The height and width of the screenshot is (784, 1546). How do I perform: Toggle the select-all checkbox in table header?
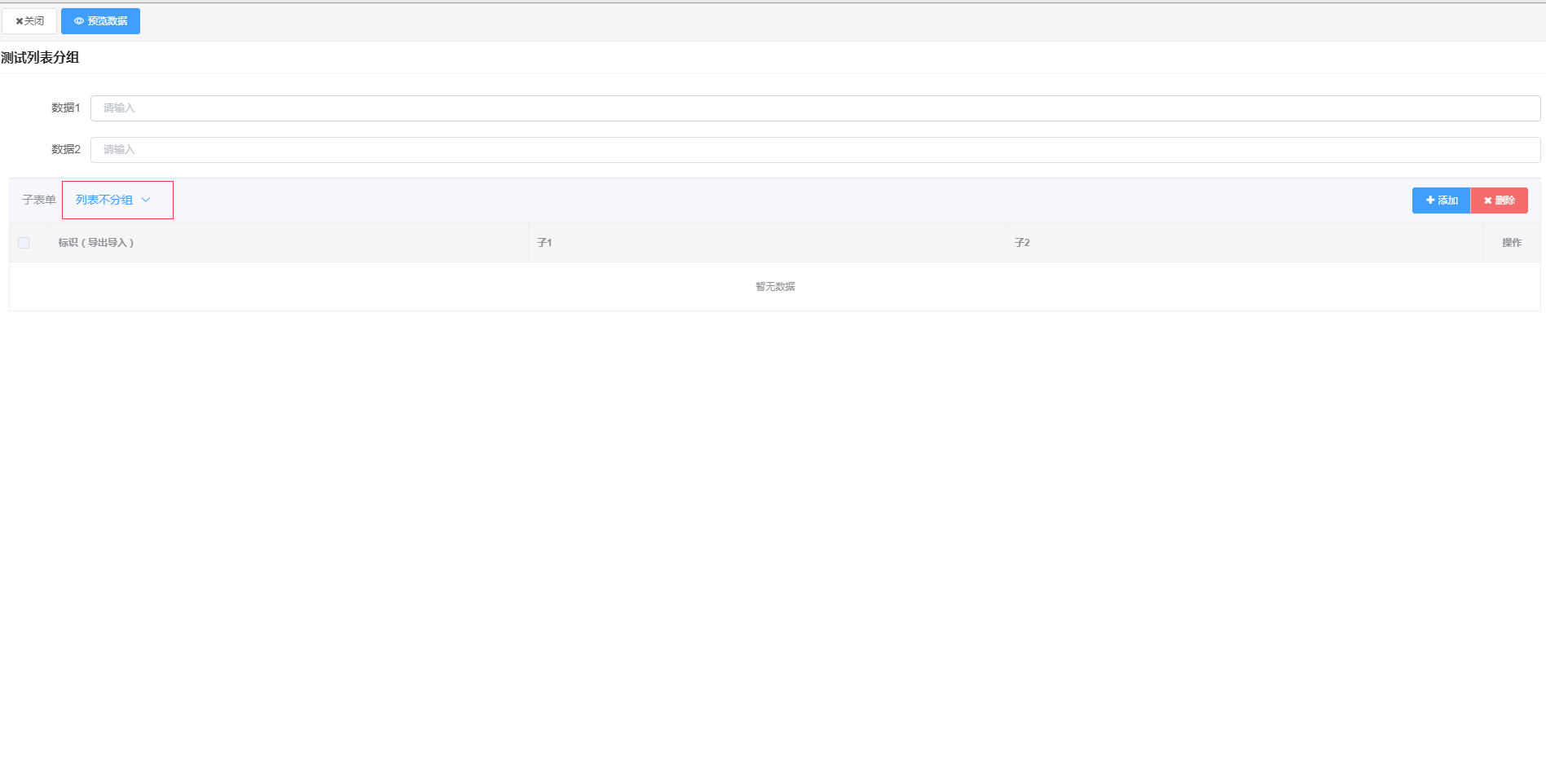(x=24, y=243)
